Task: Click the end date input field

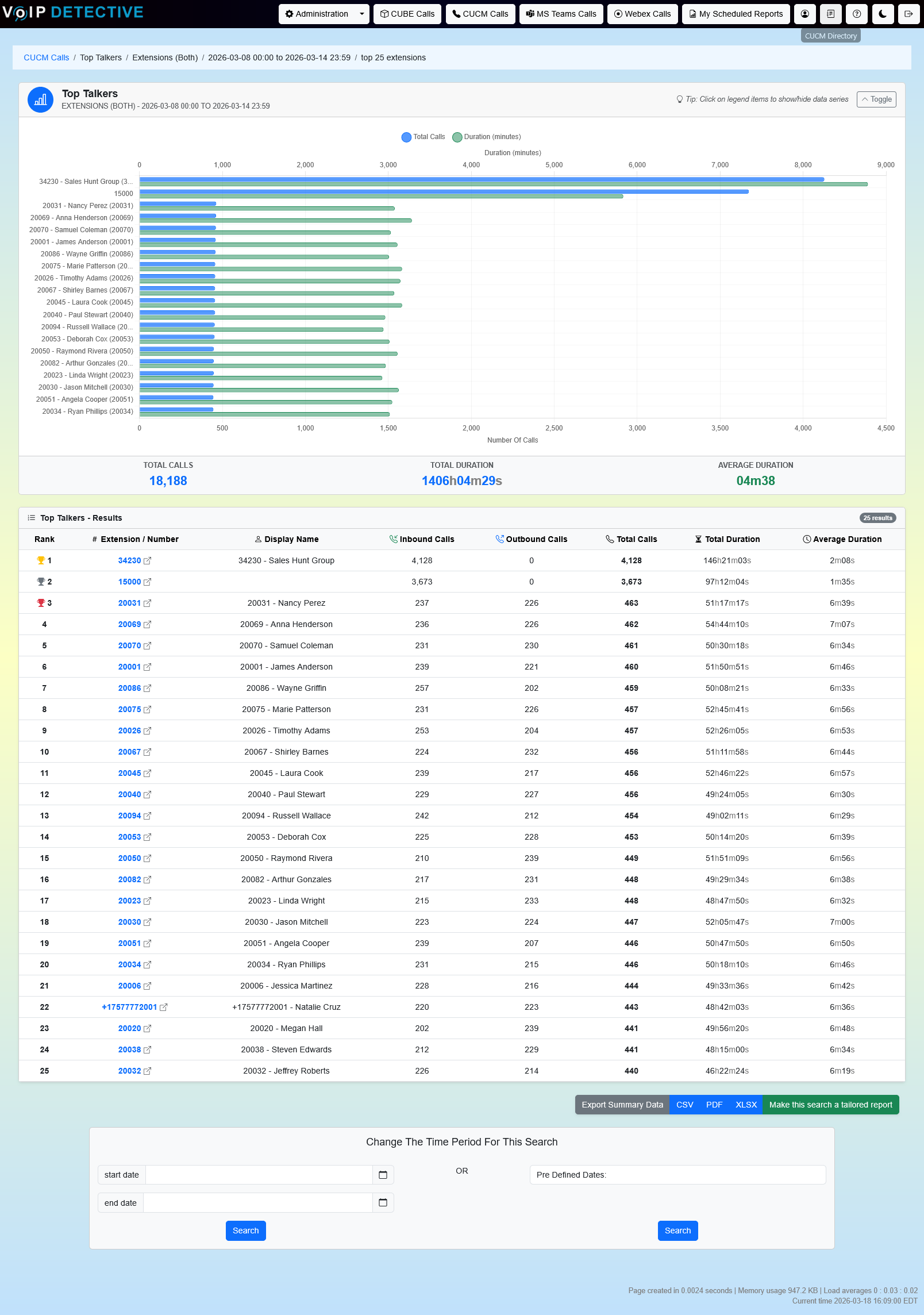Action: point(257,1203)
